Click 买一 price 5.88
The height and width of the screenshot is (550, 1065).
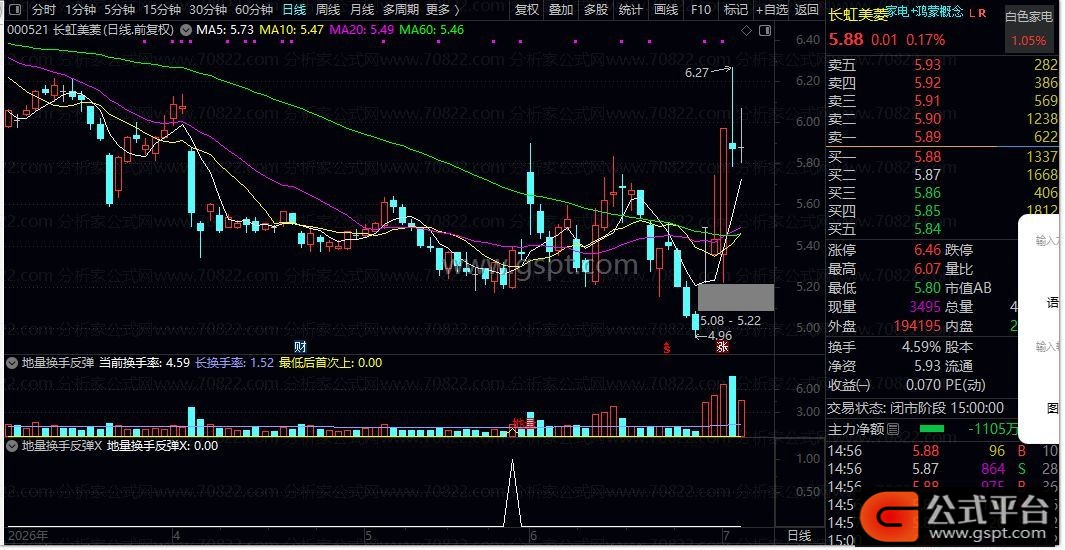[x=927, y=158]
